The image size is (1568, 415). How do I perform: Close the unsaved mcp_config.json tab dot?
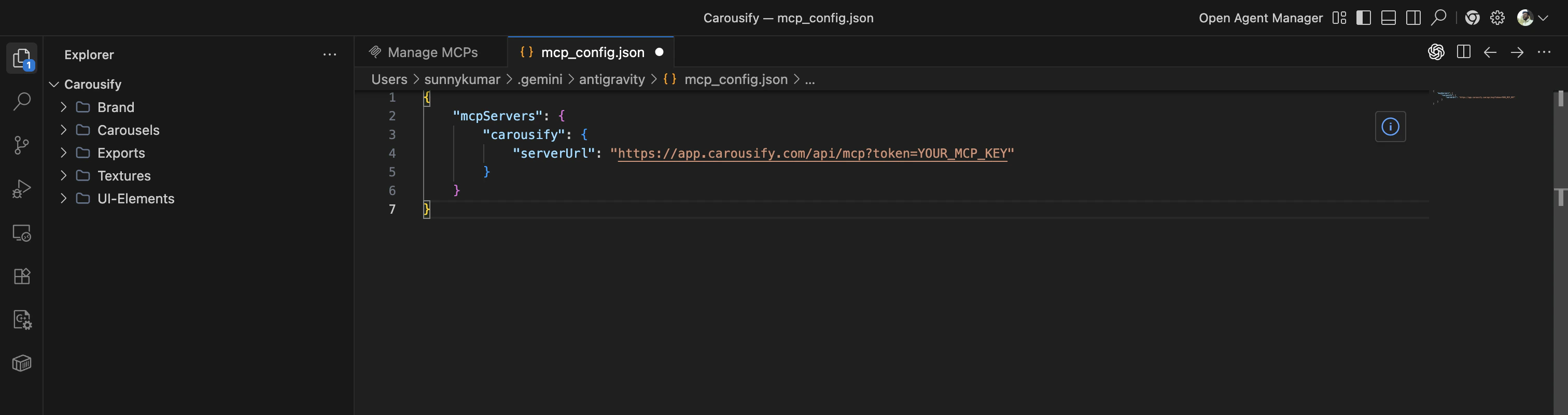point(659,52)
